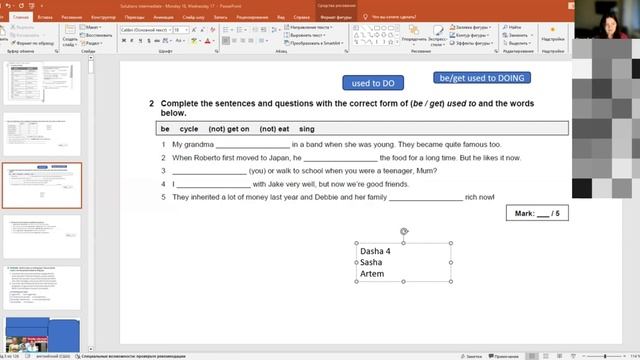Toggle underline formatting
This screenshot has width=640, height=360.
point(140,41)
